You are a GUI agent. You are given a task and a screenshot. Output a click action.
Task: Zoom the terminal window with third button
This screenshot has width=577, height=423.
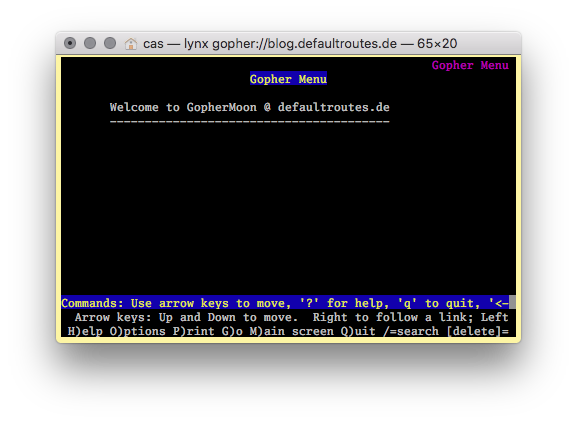point(110,43)
